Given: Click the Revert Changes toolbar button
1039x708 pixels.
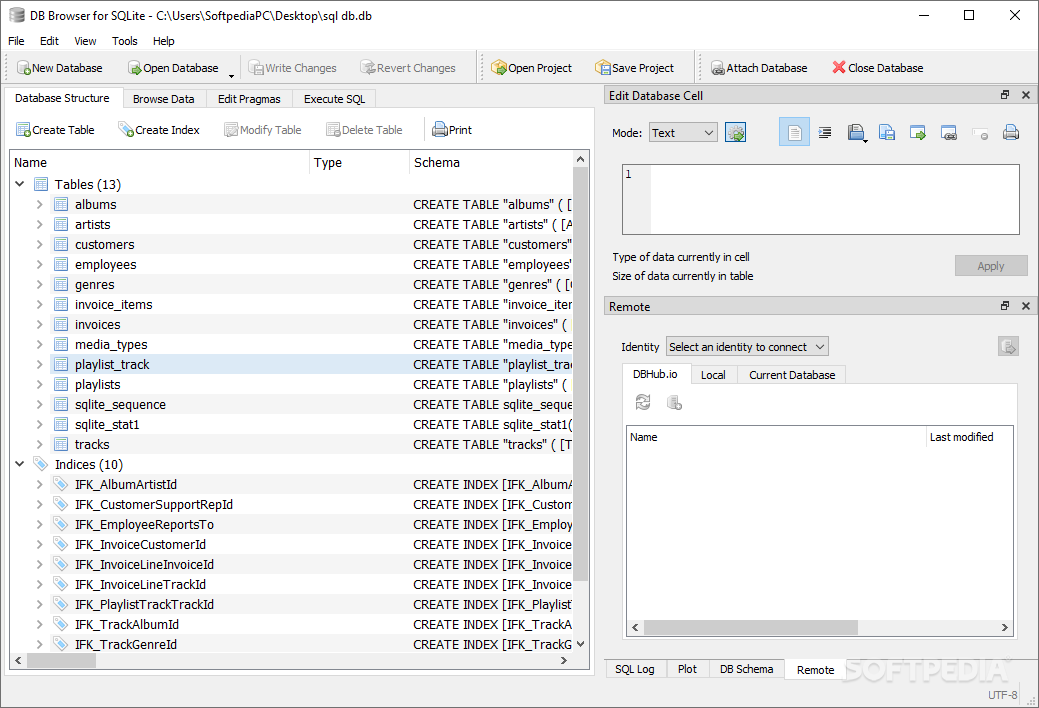Looking at the screenshot, I should pyautogui.click(x=408, y=68).
